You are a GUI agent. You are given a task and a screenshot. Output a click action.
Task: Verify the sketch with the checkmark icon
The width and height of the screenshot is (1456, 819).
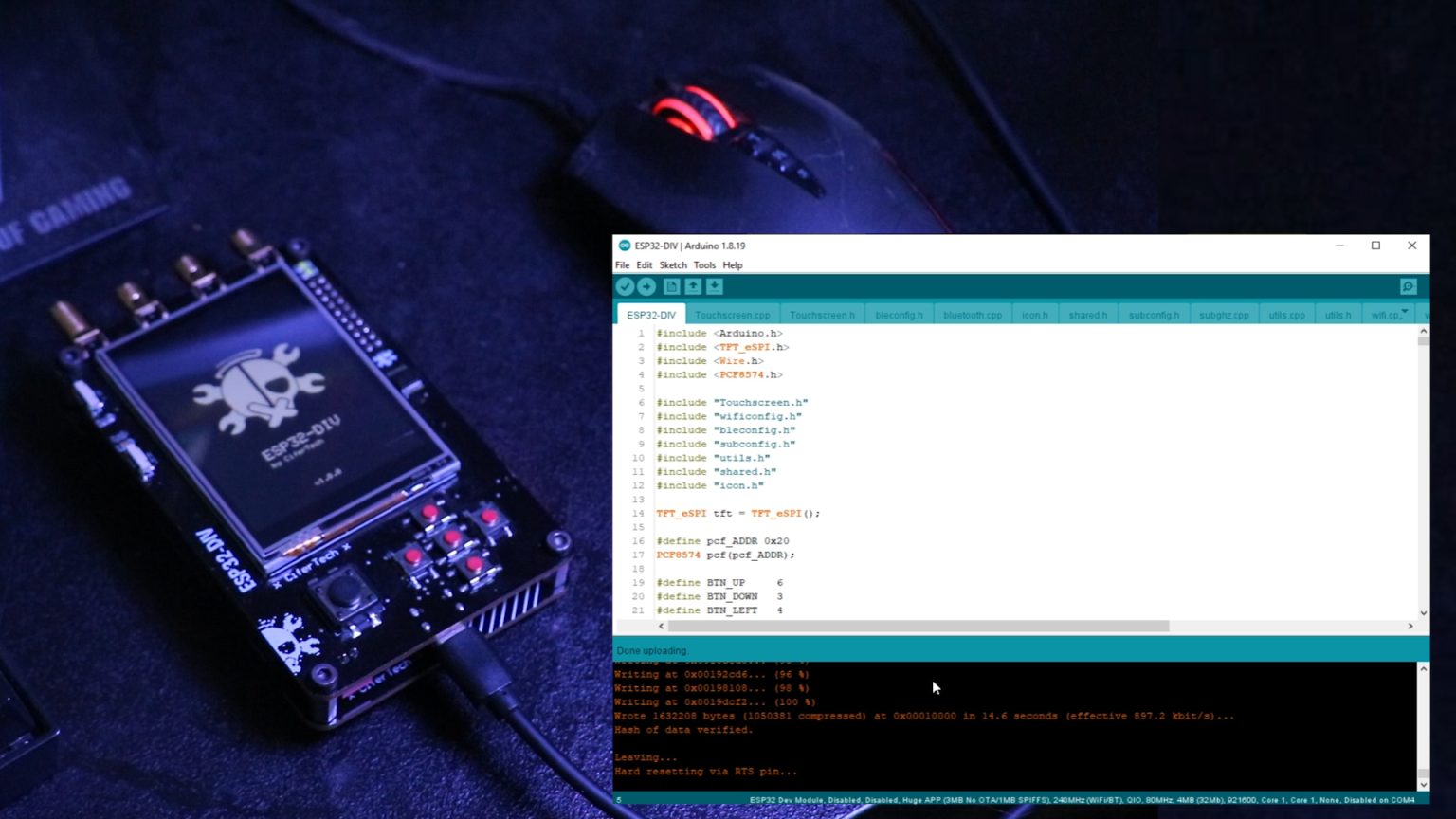626,286
